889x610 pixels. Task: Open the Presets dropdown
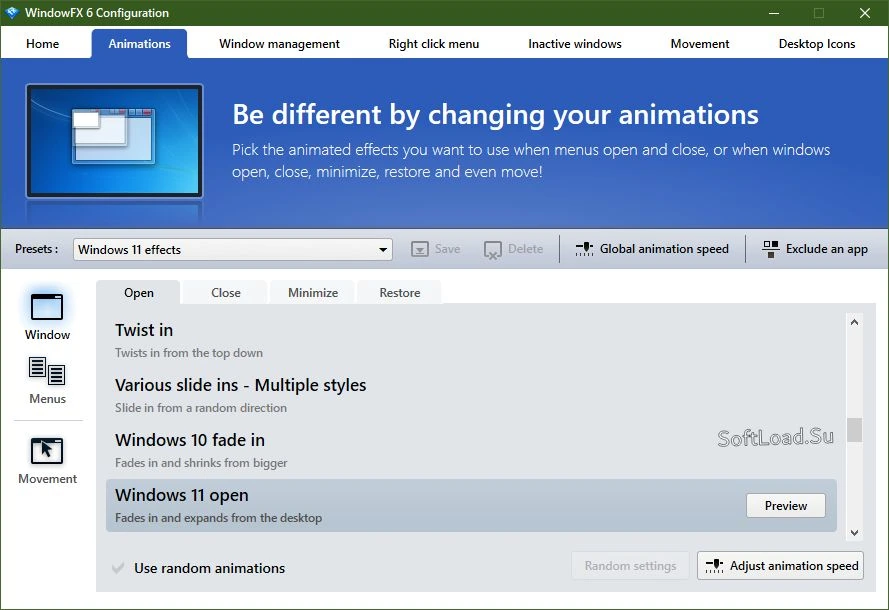point(232,249)
